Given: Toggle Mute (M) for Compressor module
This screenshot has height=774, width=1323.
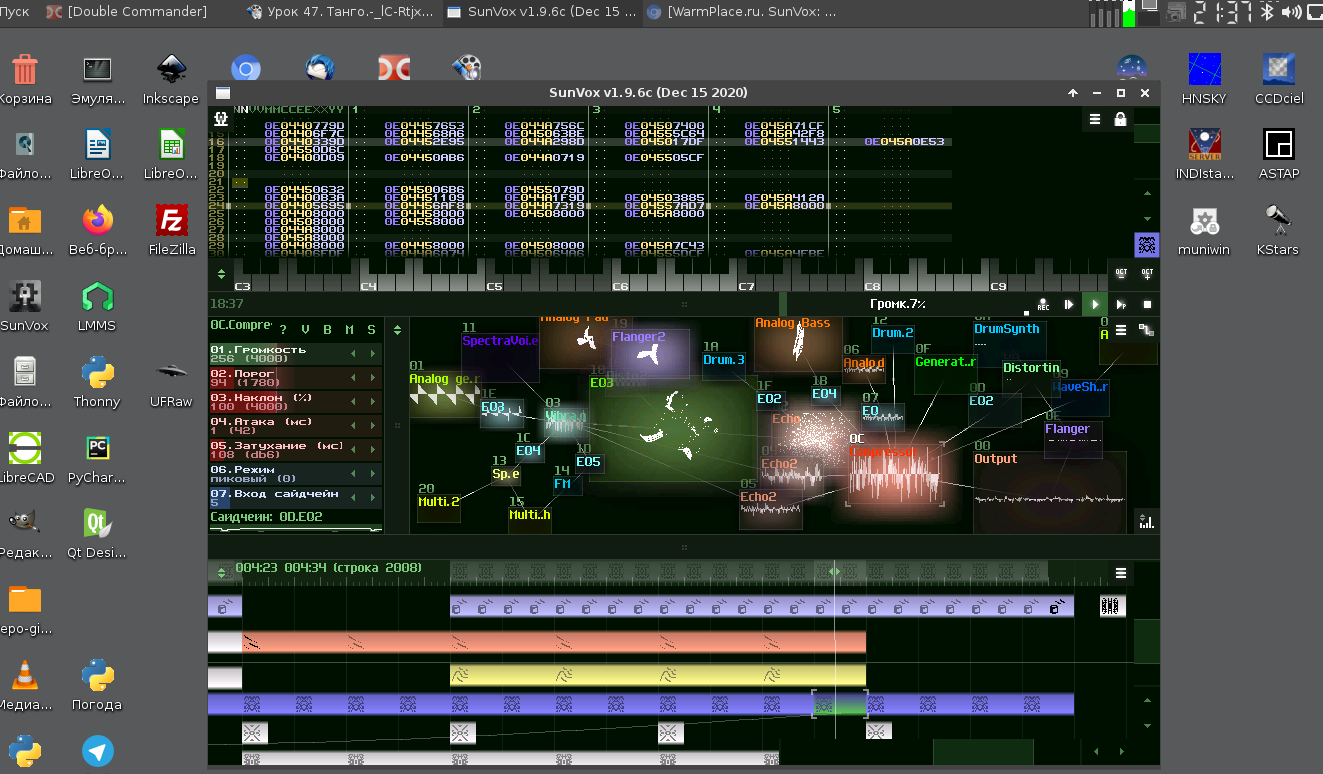Looking at the screenshot, I should pyautogui.click(x=349, y=329).
